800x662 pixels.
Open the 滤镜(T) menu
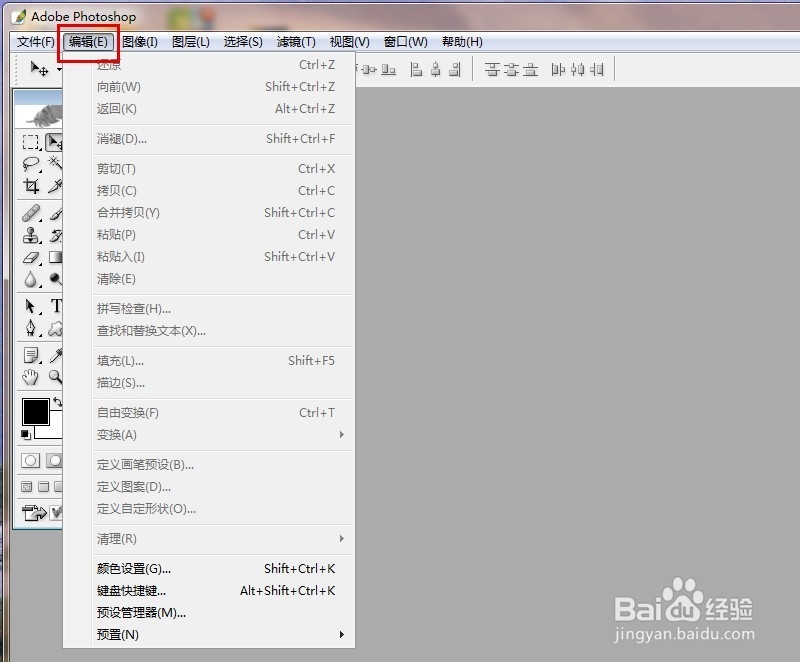[x=296, y=42]
